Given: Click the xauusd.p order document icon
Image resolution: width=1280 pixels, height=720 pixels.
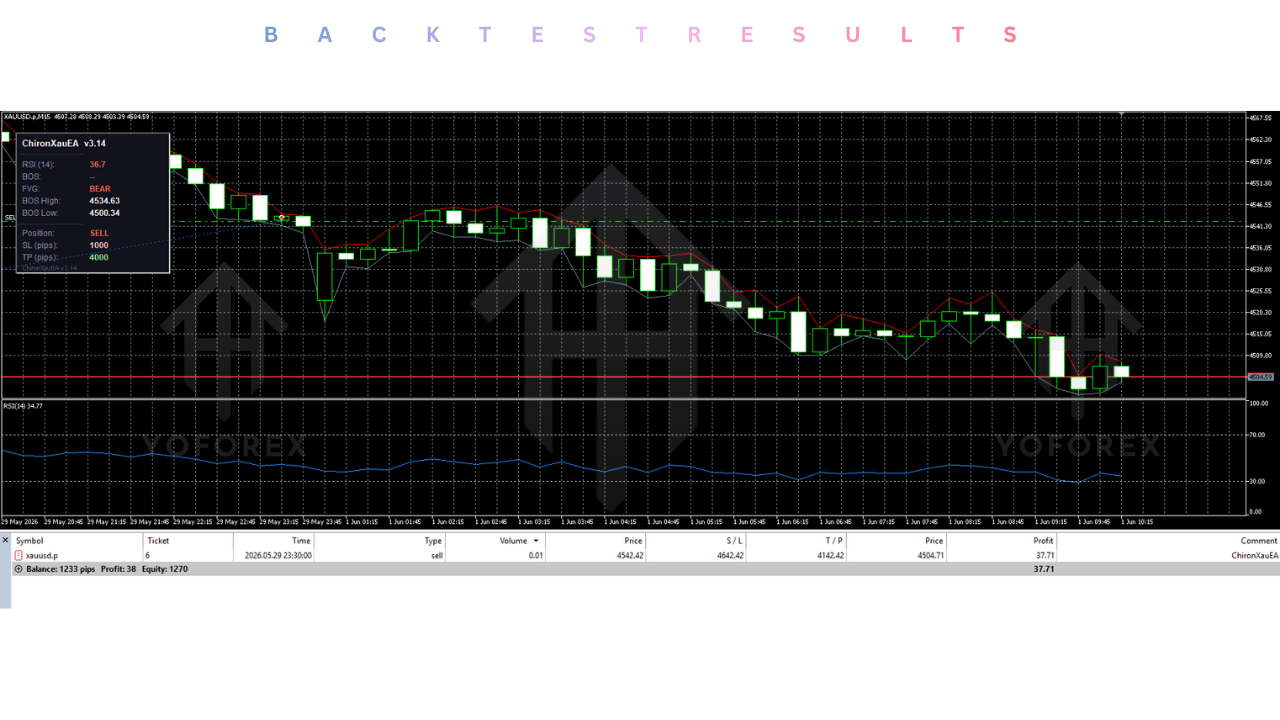Looking at the screenshot, I should (18, 555).
